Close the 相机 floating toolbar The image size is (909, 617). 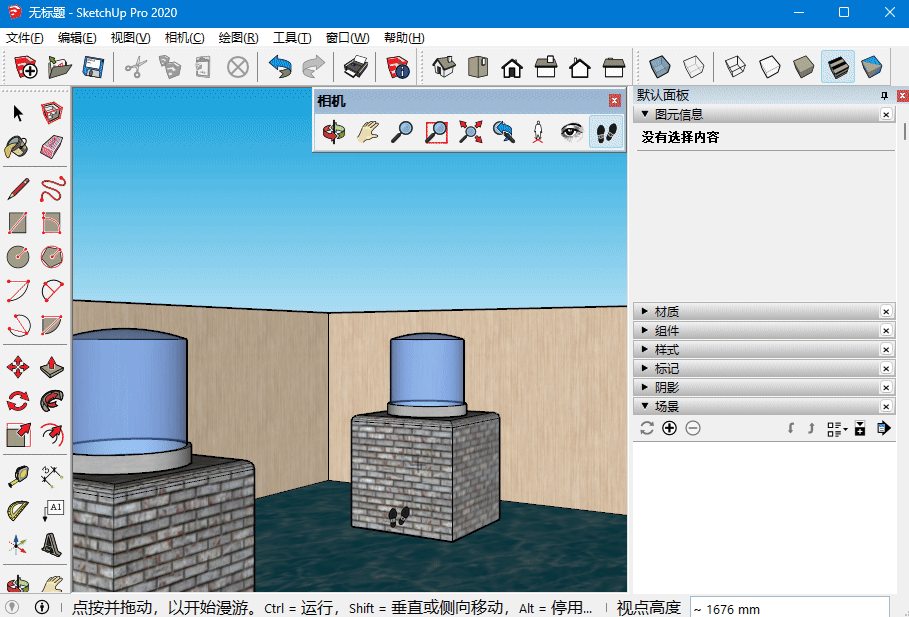click(x=615, y=100)
